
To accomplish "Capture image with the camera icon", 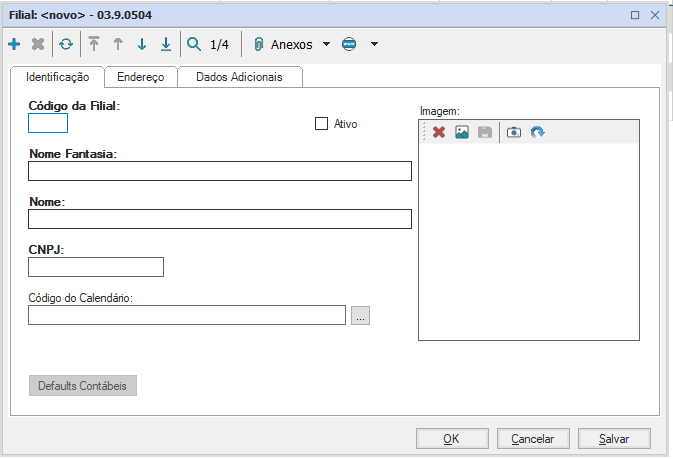I will point(514,132).
